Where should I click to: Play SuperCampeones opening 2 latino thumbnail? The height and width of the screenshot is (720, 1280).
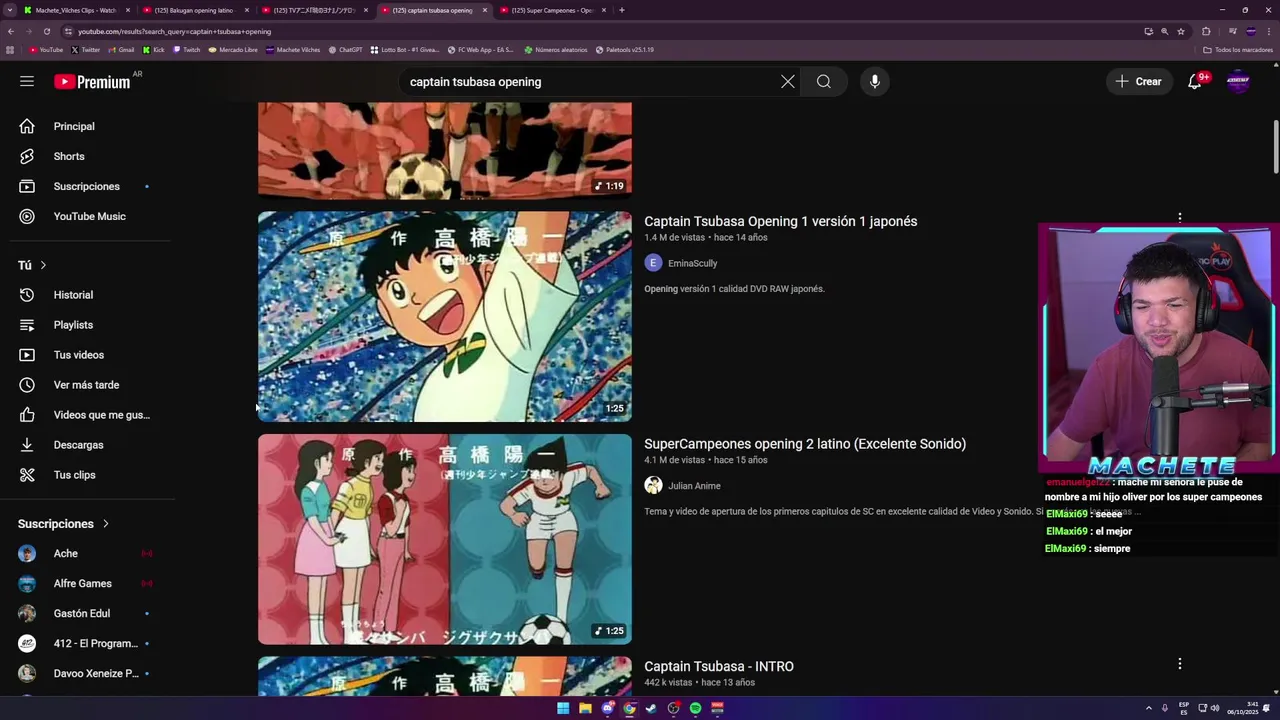point(445,539)
